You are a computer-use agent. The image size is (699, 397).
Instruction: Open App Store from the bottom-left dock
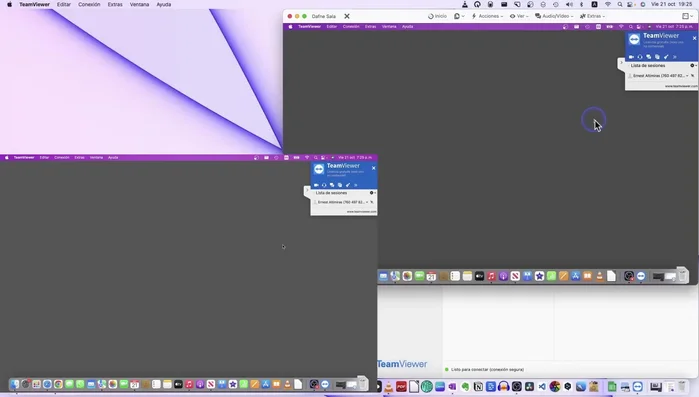266,384
